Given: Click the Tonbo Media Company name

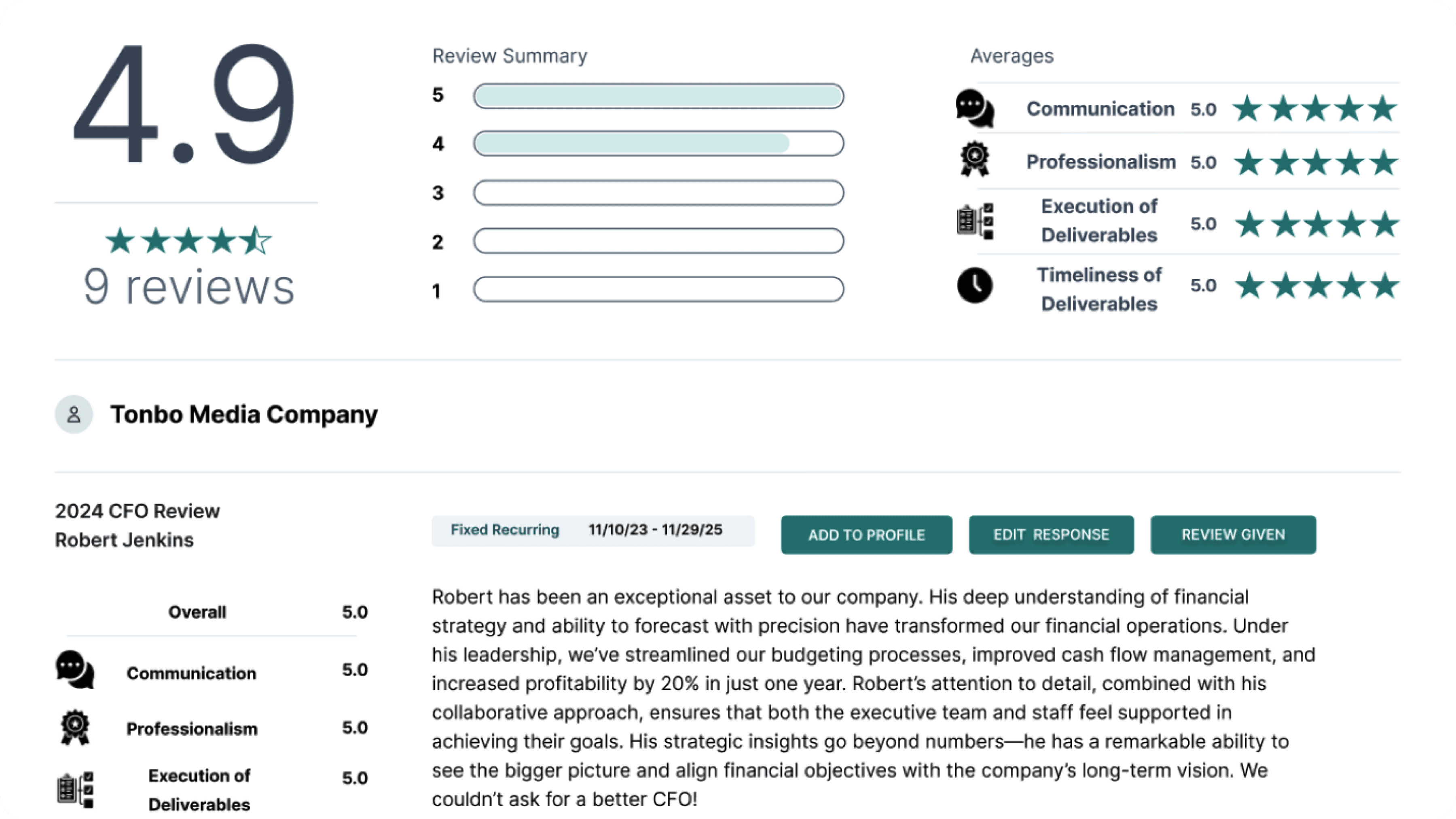Looking at the screenshot, I should coord(243,415).
